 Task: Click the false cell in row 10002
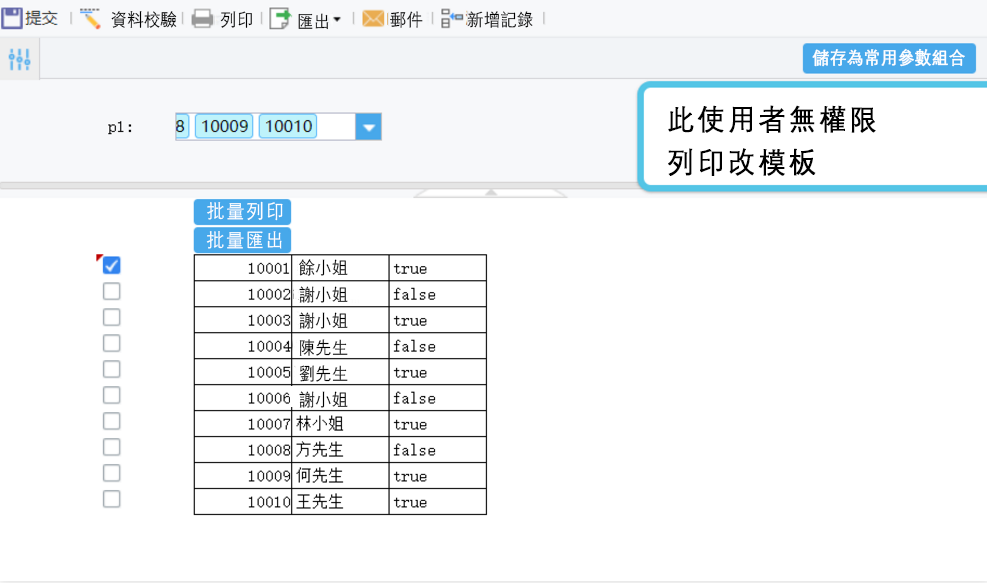click(x=437, y=294)
